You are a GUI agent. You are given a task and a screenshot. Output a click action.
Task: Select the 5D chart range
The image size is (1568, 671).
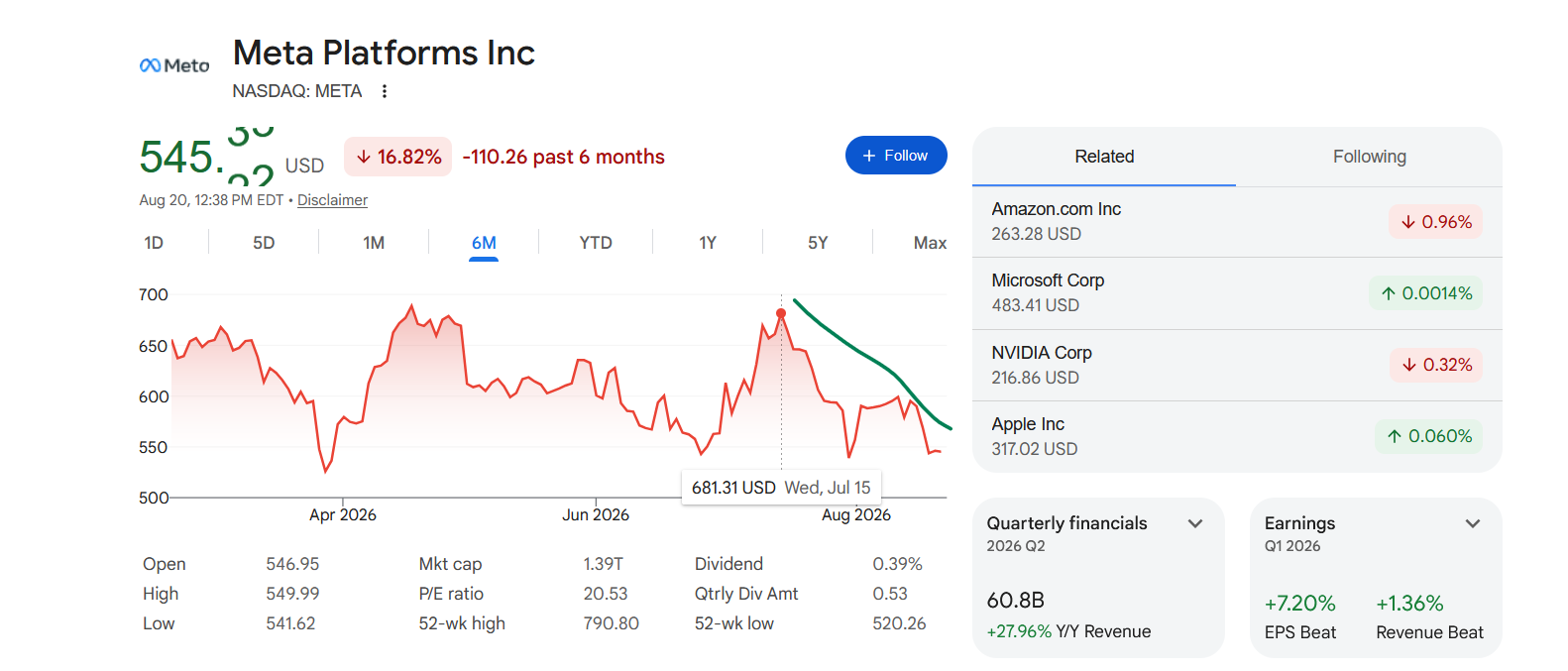[264, 243]
